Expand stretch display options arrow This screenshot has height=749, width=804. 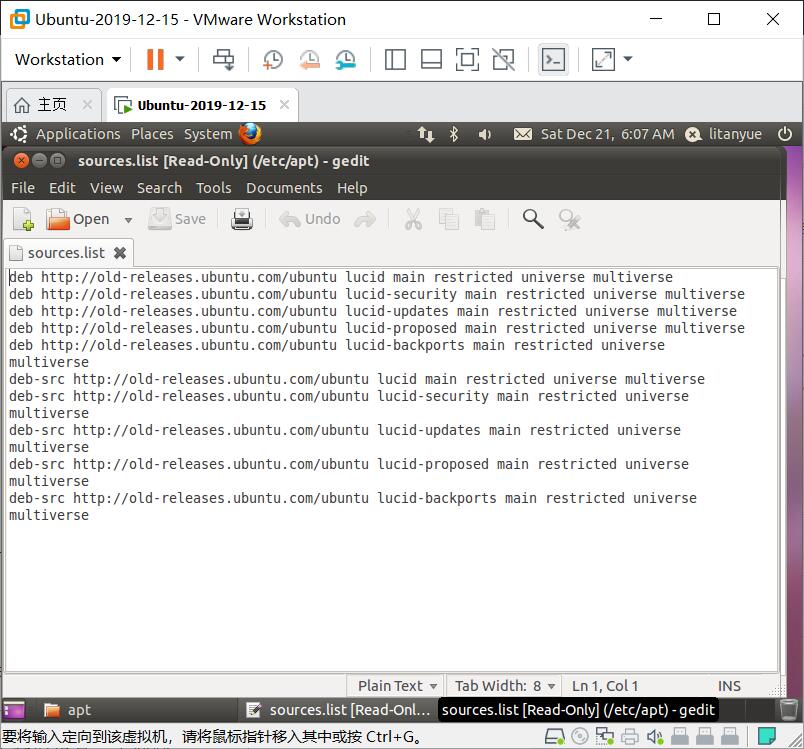(628, 59)
